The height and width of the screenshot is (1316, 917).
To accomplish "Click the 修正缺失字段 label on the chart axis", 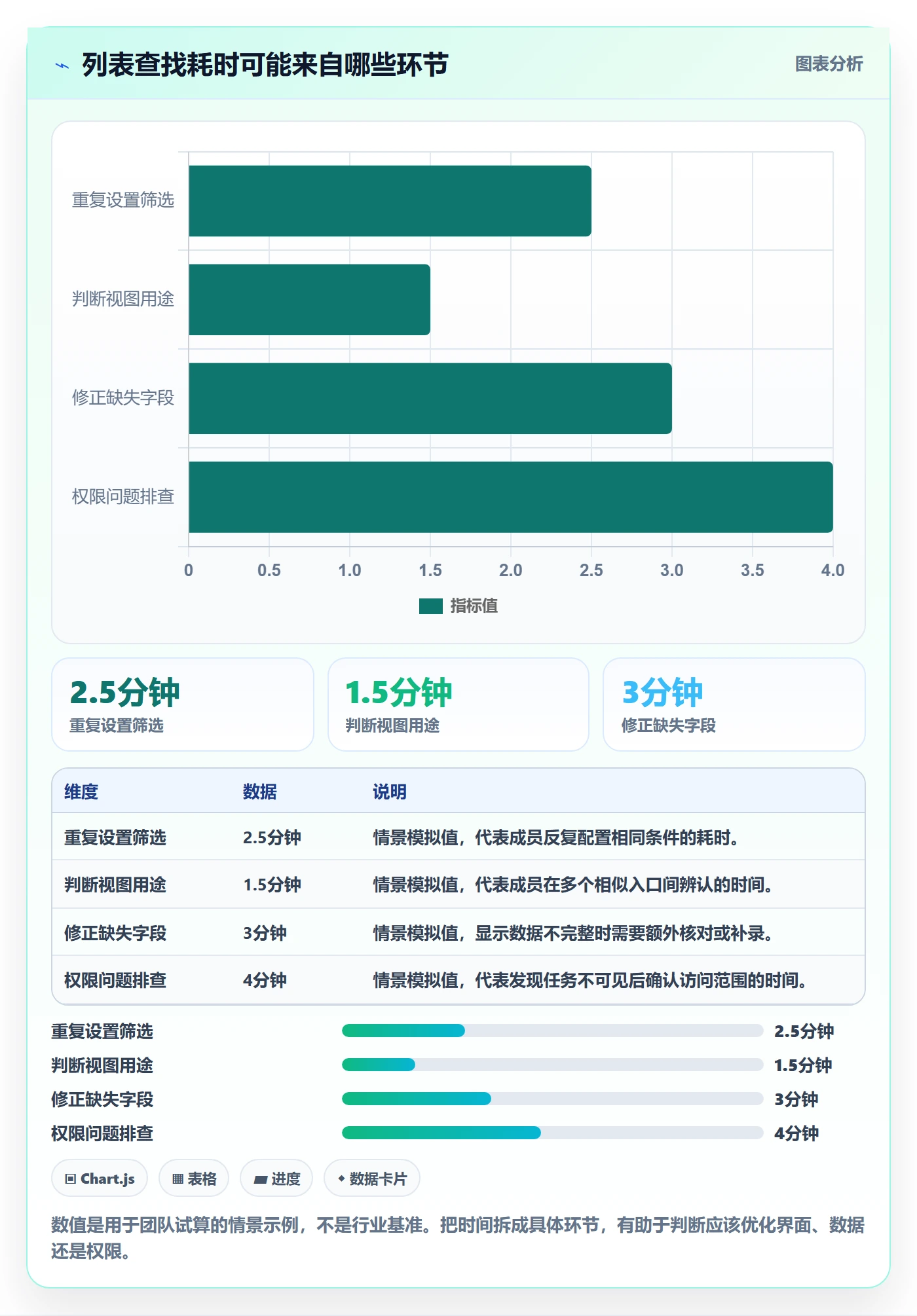I will tap(123, 397).
